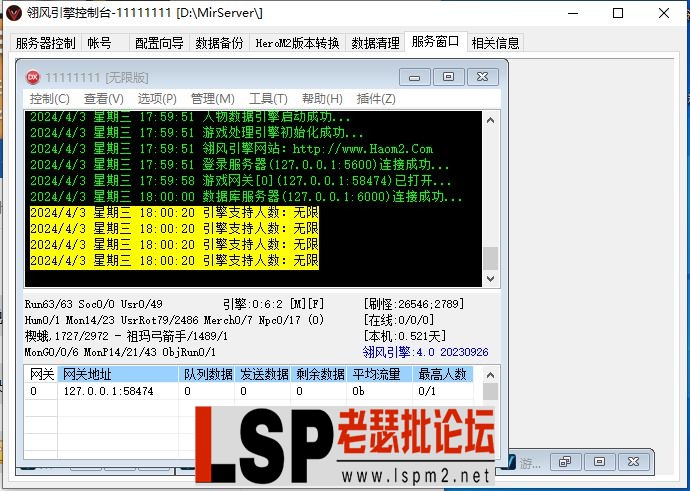This screenshot has width=690, height=491.
Task: Click the [在线:0/0/0] status text
Action: 398,320
